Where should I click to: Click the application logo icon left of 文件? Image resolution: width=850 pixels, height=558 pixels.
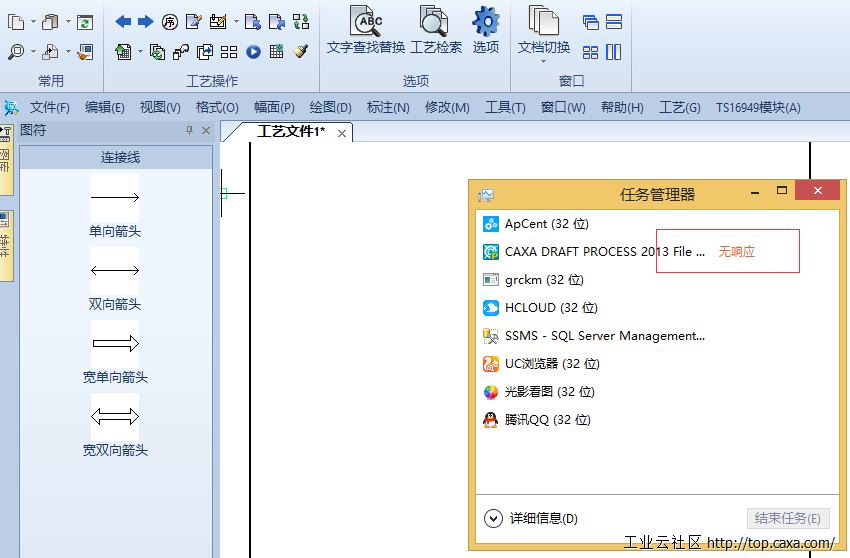[x=11, y=107]
